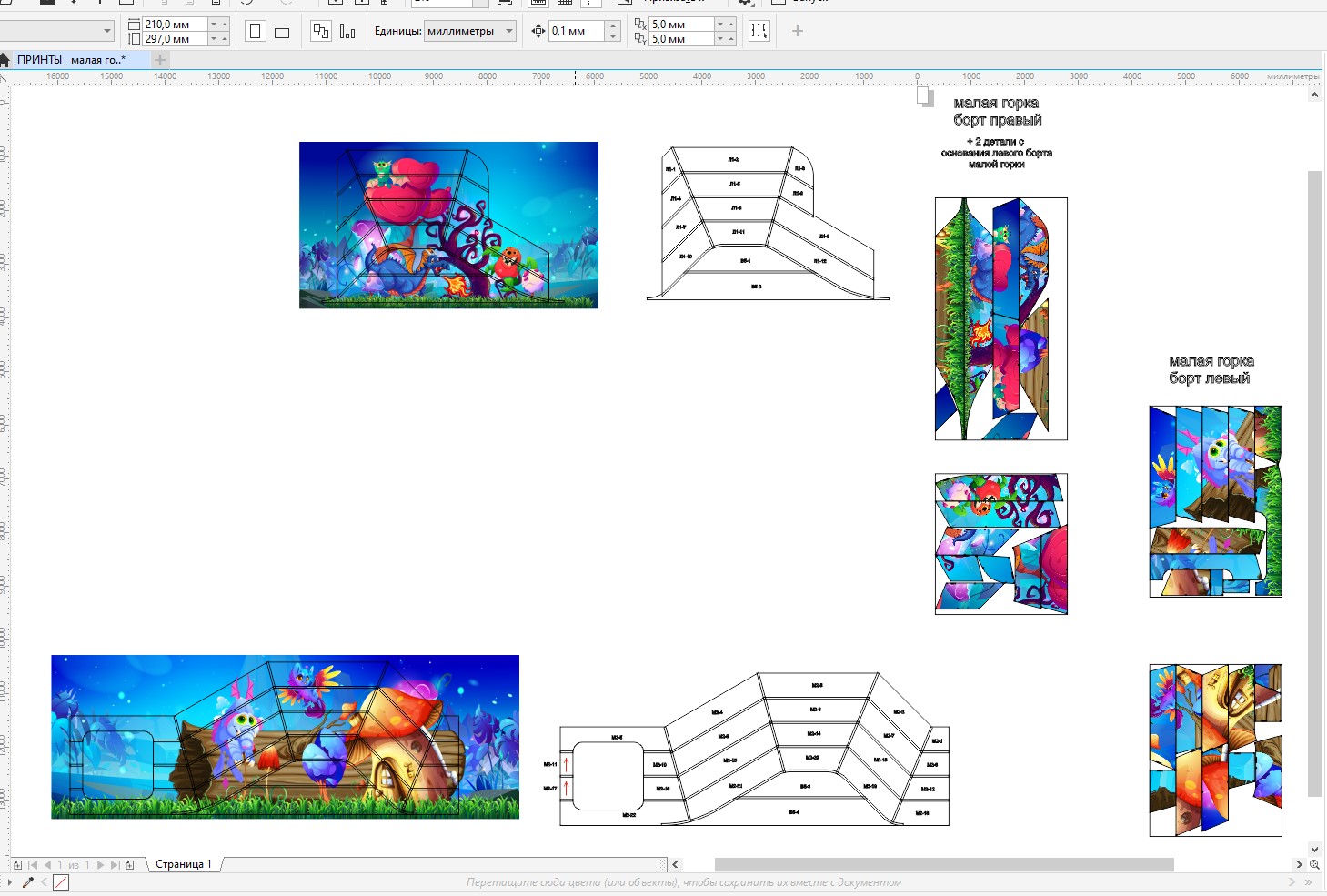Increase the nudge distance stepper
The height and width of the screenshot is (896, 1327).
[x=613, y=26]
